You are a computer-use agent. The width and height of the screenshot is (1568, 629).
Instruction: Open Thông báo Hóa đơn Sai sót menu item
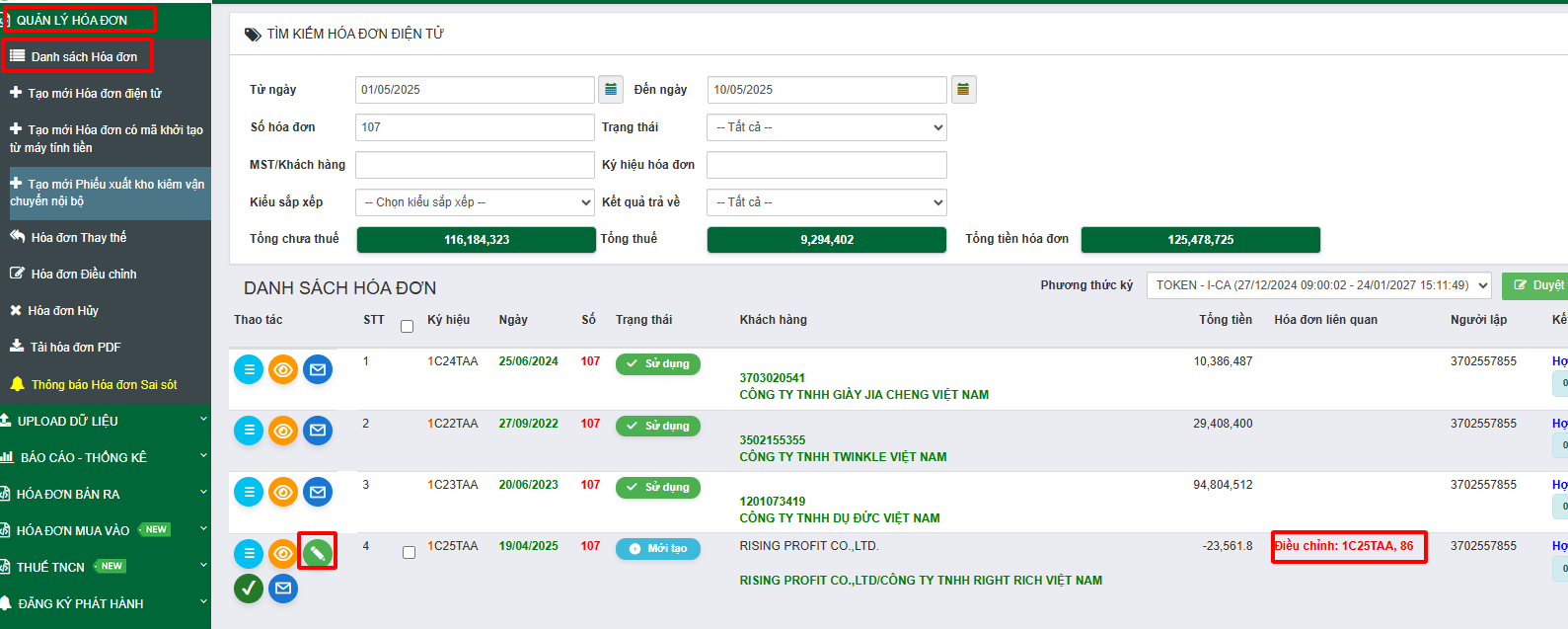click(x=104, y=384)
